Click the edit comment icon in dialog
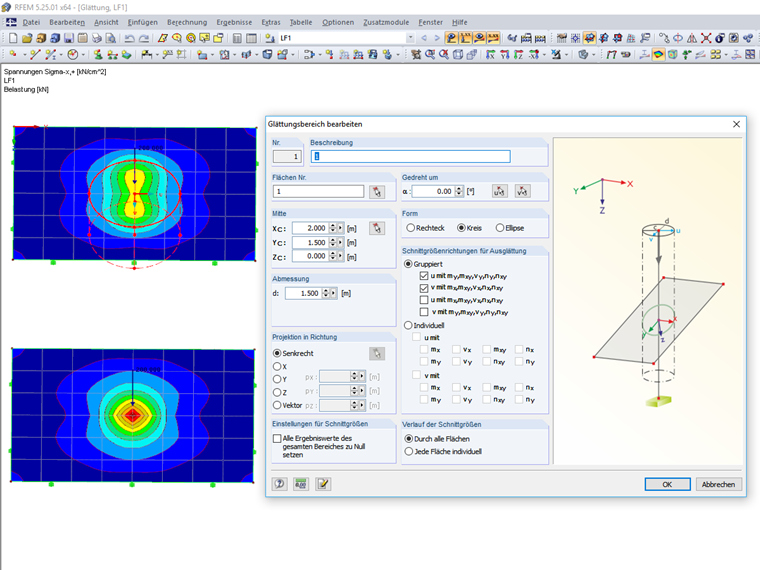This screenshot has width=760, height=570. tap(323, 484)
